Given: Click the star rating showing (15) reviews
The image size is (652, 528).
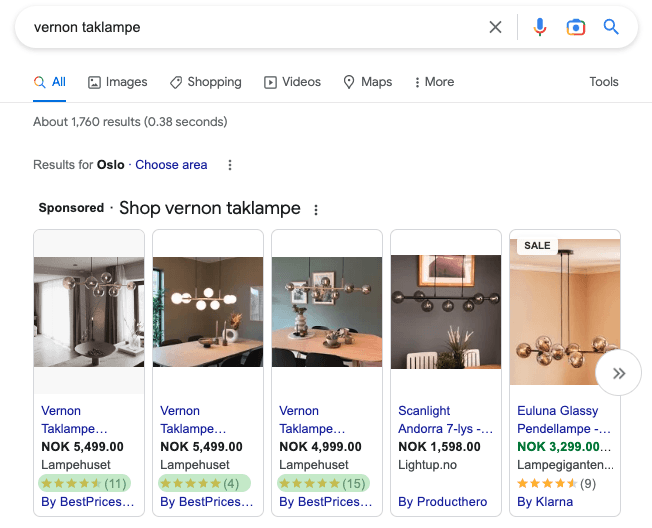Looking at the screenshot, I should [323, 484].
